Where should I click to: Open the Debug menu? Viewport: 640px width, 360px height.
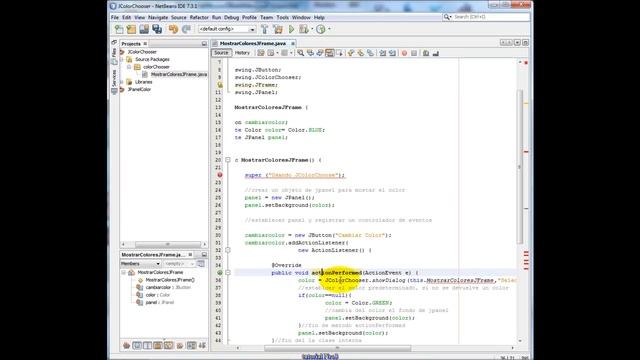[231, 18]
